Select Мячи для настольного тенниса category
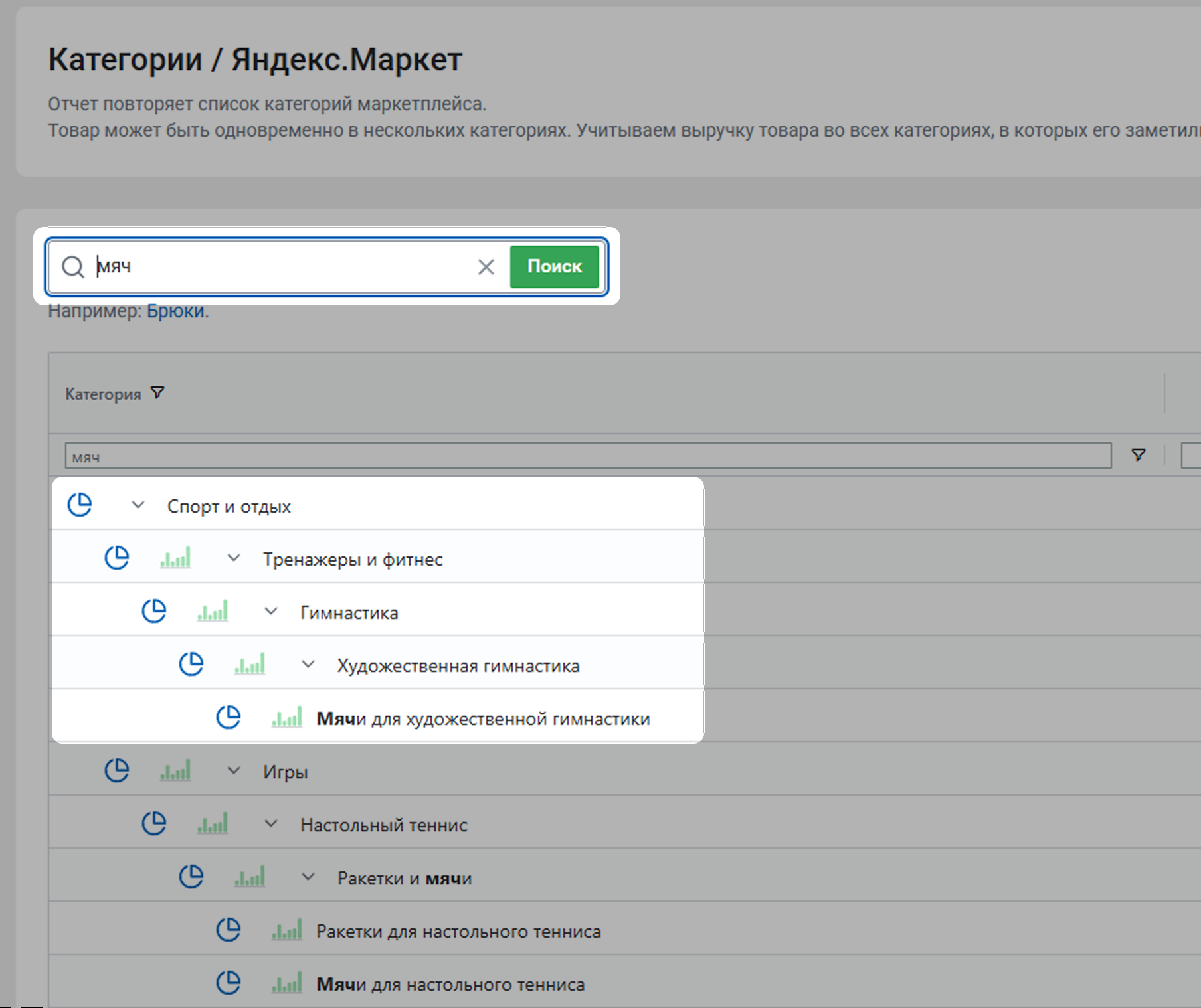The width and height of the screenshot is (1201, 1008). pos(450,985)
